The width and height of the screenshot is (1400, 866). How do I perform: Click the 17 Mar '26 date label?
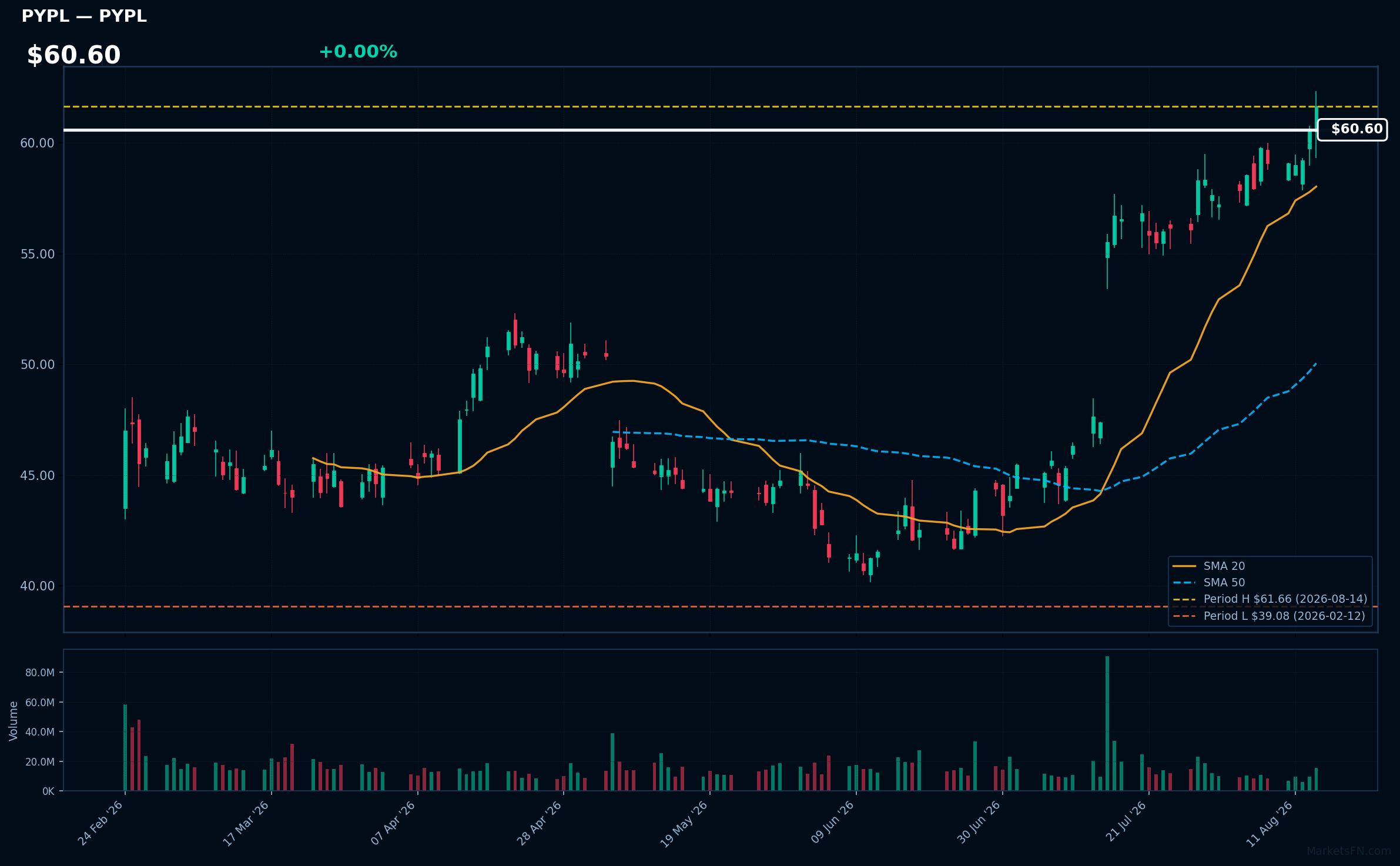246,823
